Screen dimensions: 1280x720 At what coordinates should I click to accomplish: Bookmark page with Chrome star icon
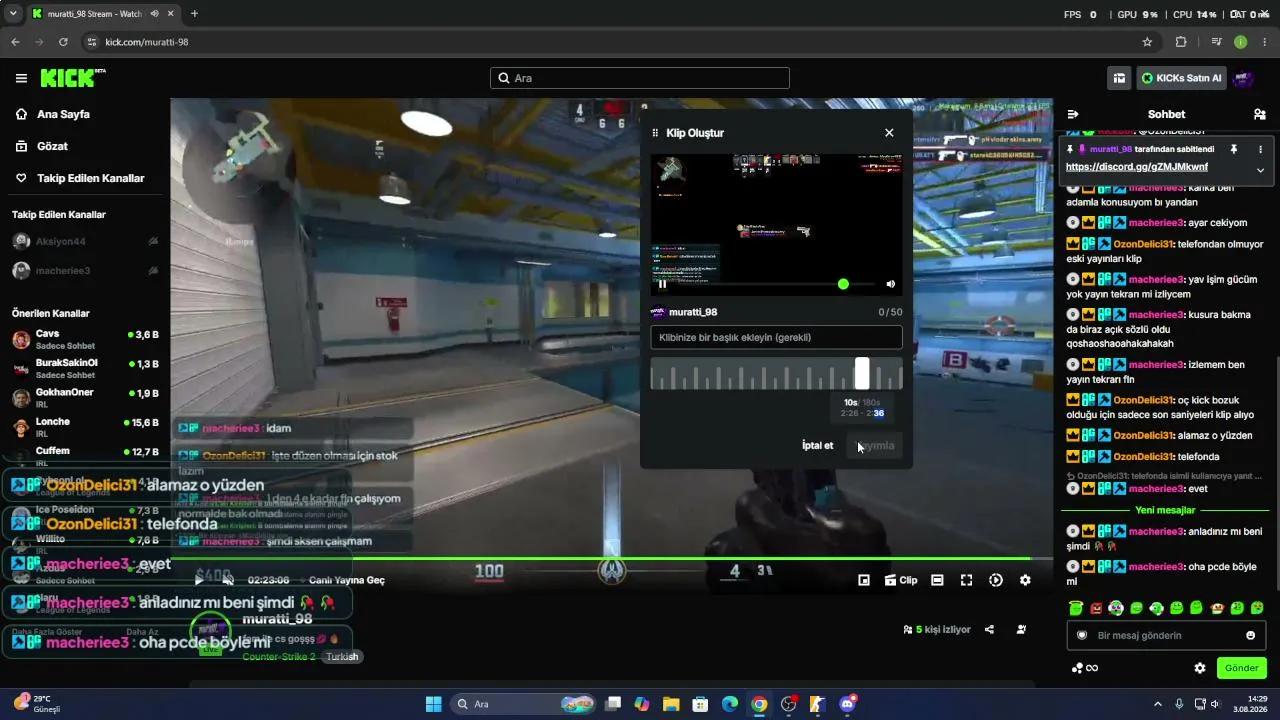[x=1147, y=42]
